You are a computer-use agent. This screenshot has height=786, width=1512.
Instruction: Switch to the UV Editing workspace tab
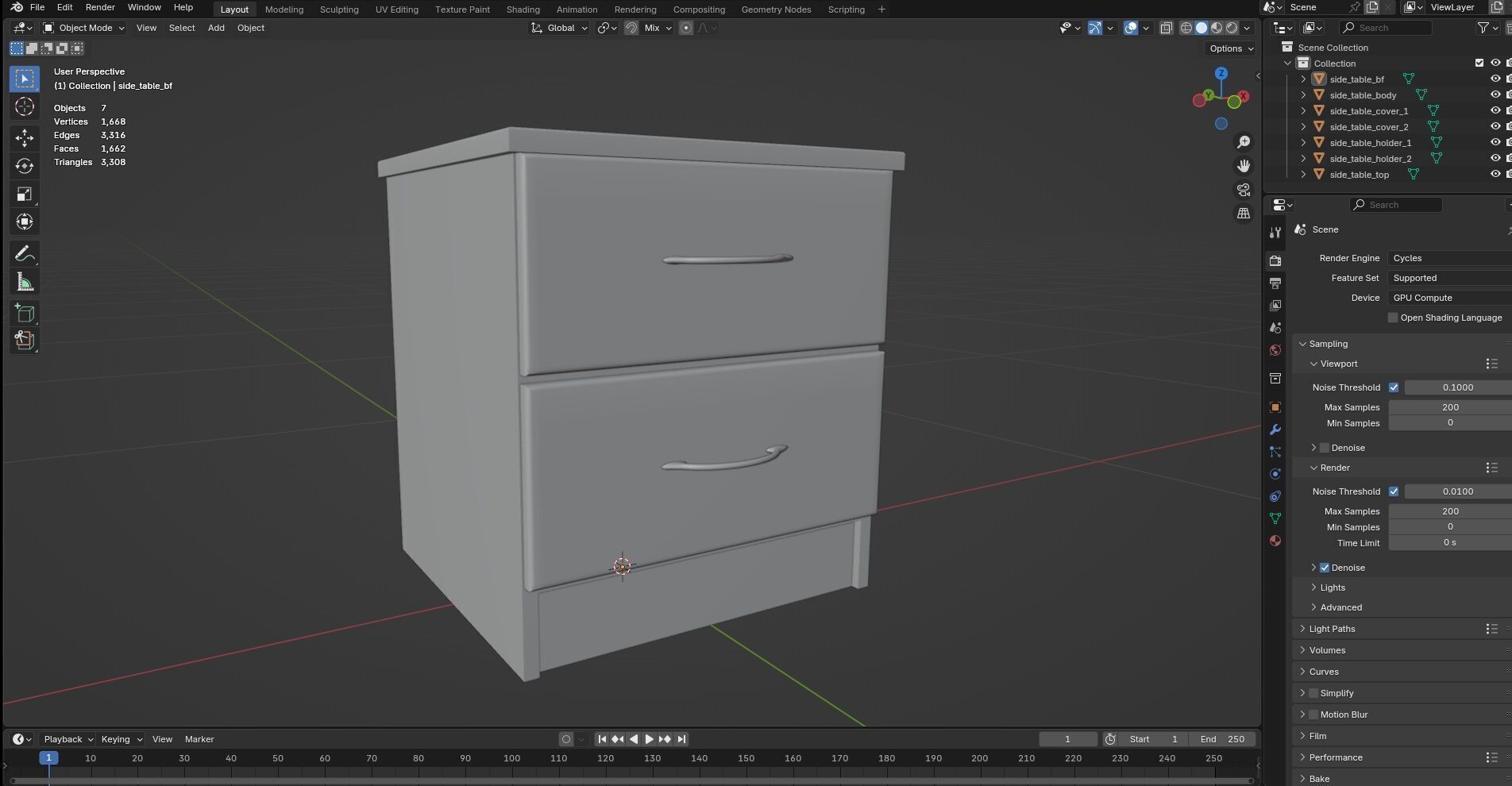396,10
